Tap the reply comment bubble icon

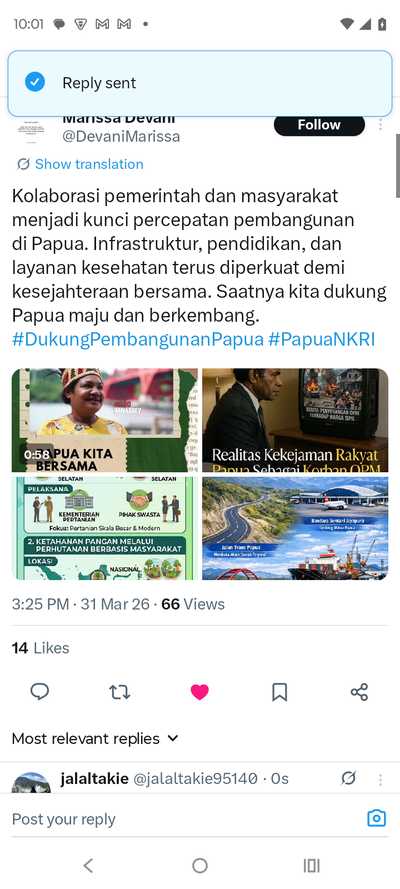click(x=40, y=692)
